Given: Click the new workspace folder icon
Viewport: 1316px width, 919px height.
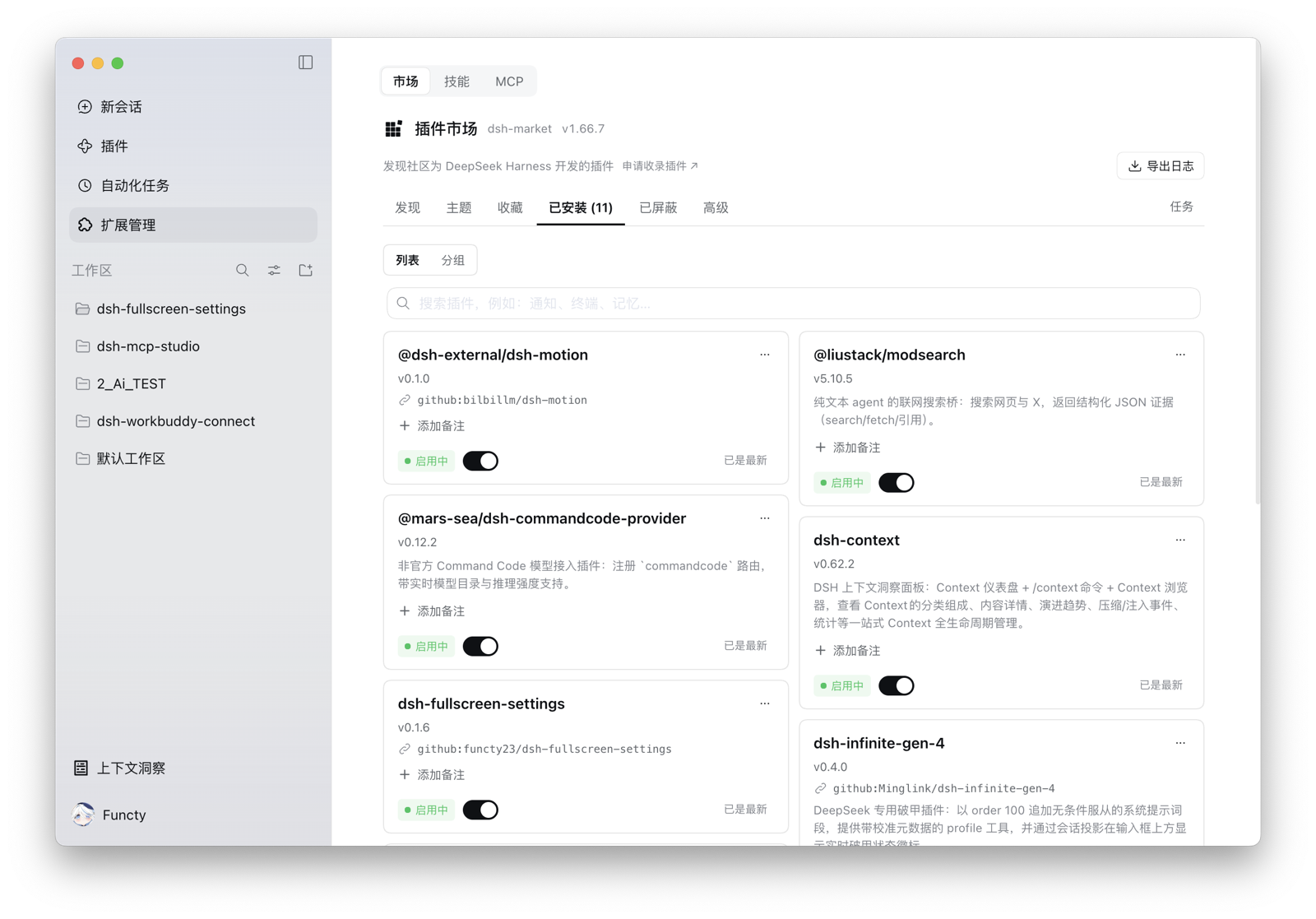Looking at the screenshot, I should tap(306, 270).
